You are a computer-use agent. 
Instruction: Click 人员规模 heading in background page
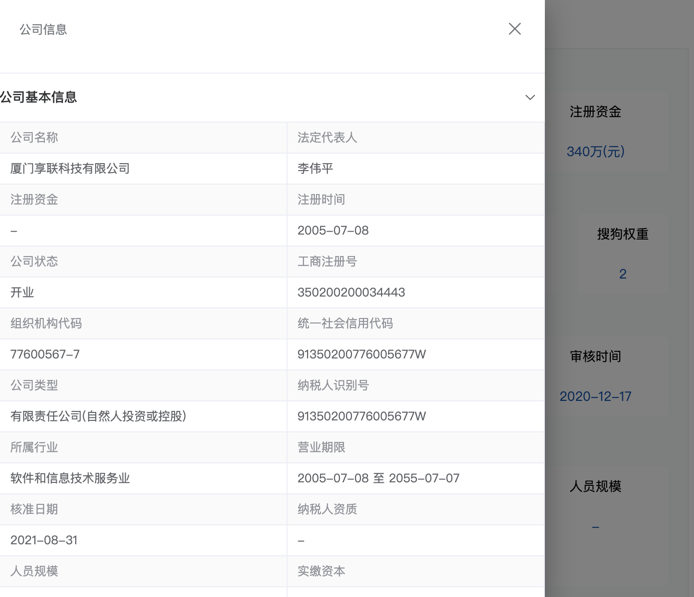[595, 486]
